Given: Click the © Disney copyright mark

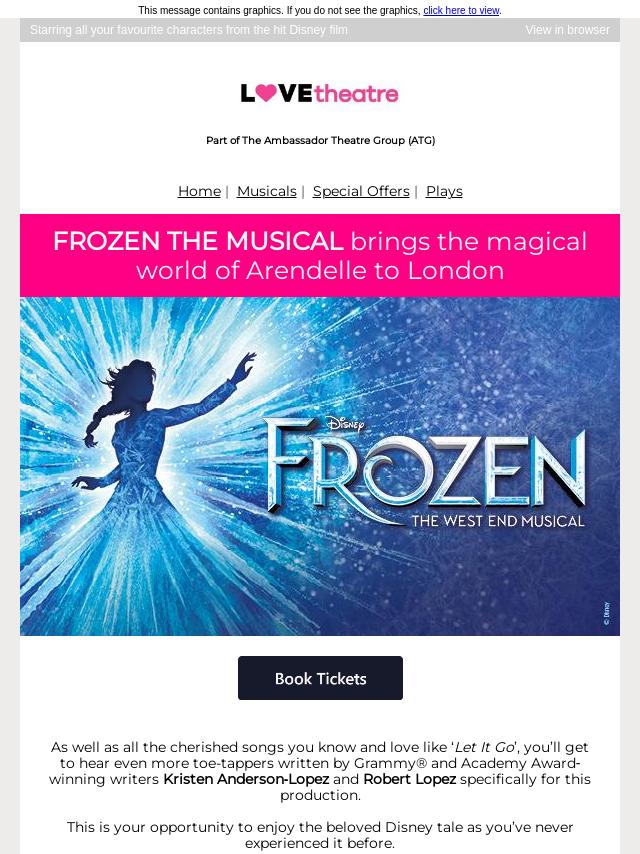Looking at the screenshot, I should [607, 613].
